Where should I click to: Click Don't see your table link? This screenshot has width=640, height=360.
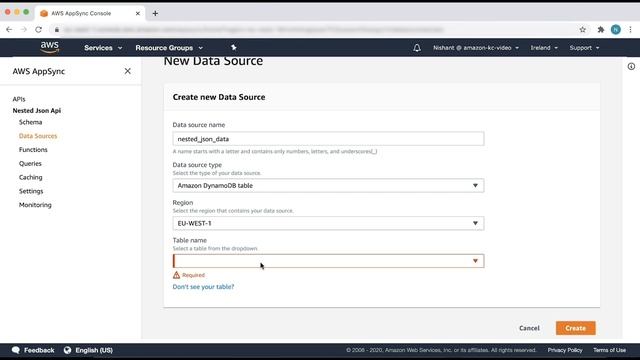203,287
